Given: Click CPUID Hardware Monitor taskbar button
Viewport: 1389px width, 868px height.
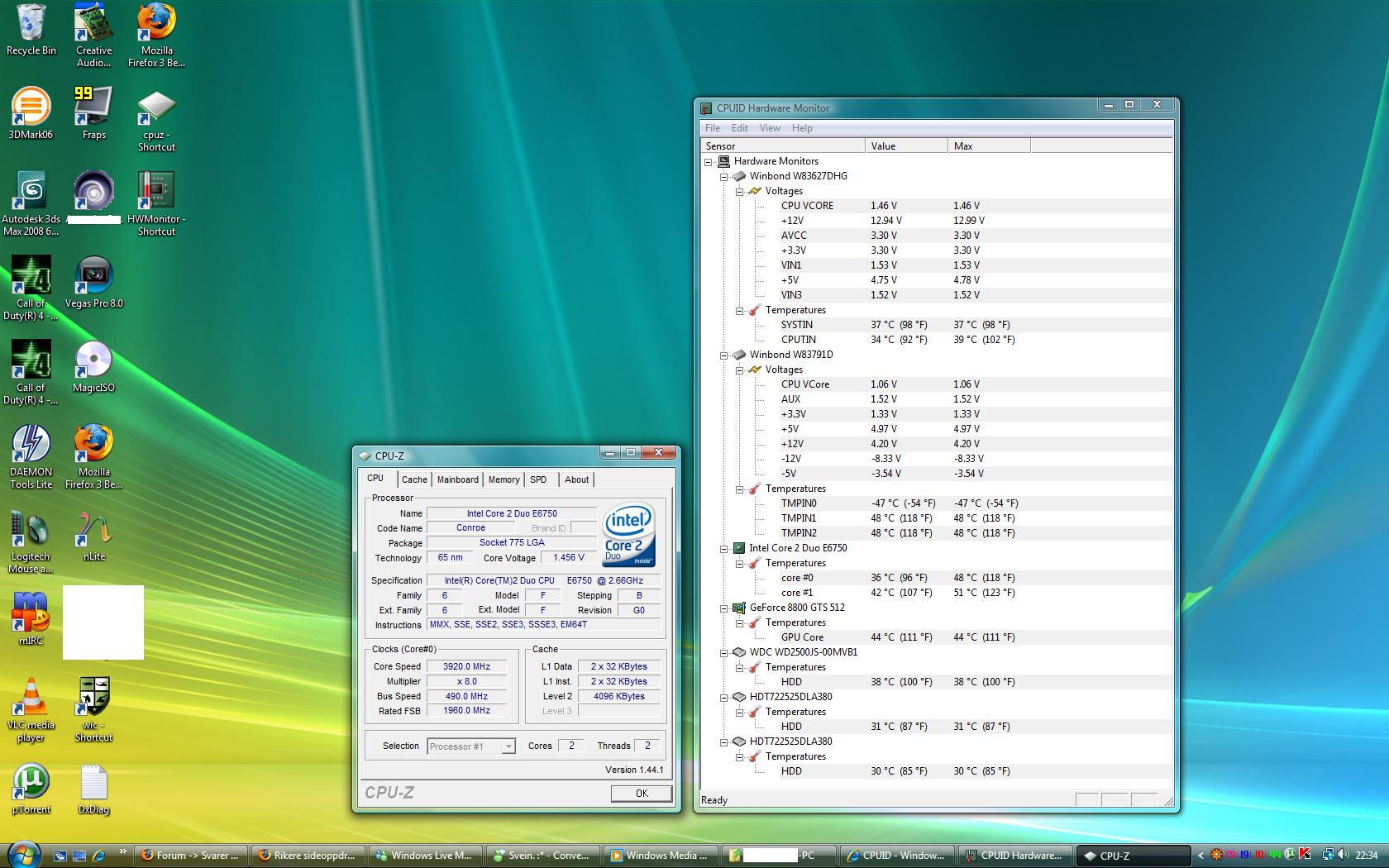Looking at the screenshot, I should click(1014, 856).
